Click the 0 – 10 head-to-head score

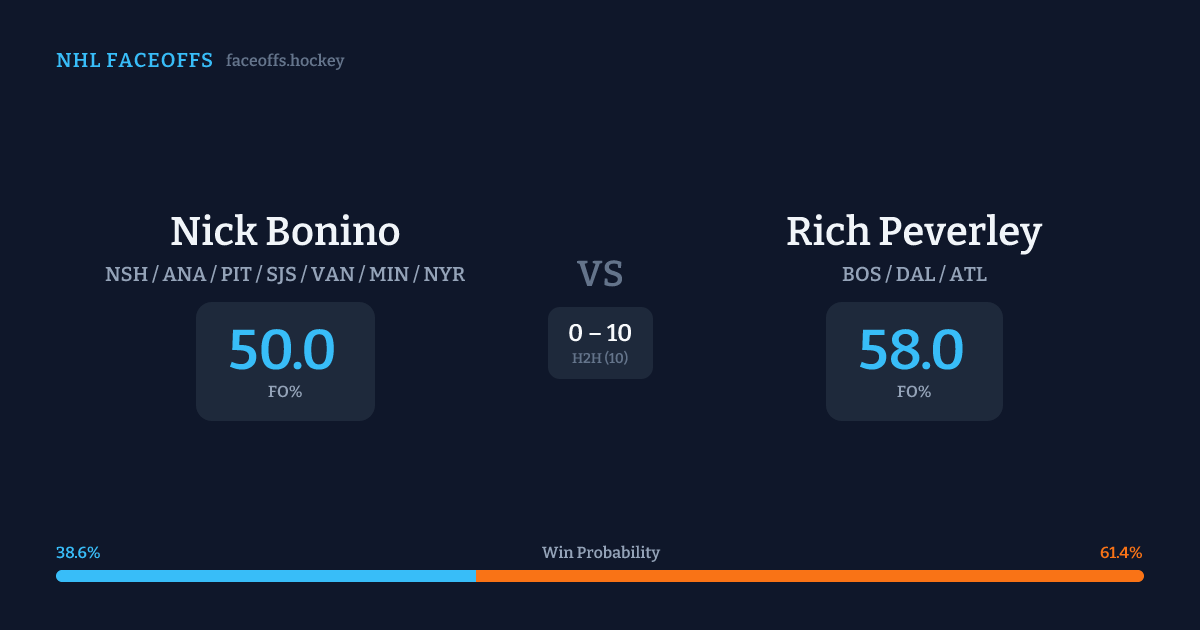click(600, 333)
